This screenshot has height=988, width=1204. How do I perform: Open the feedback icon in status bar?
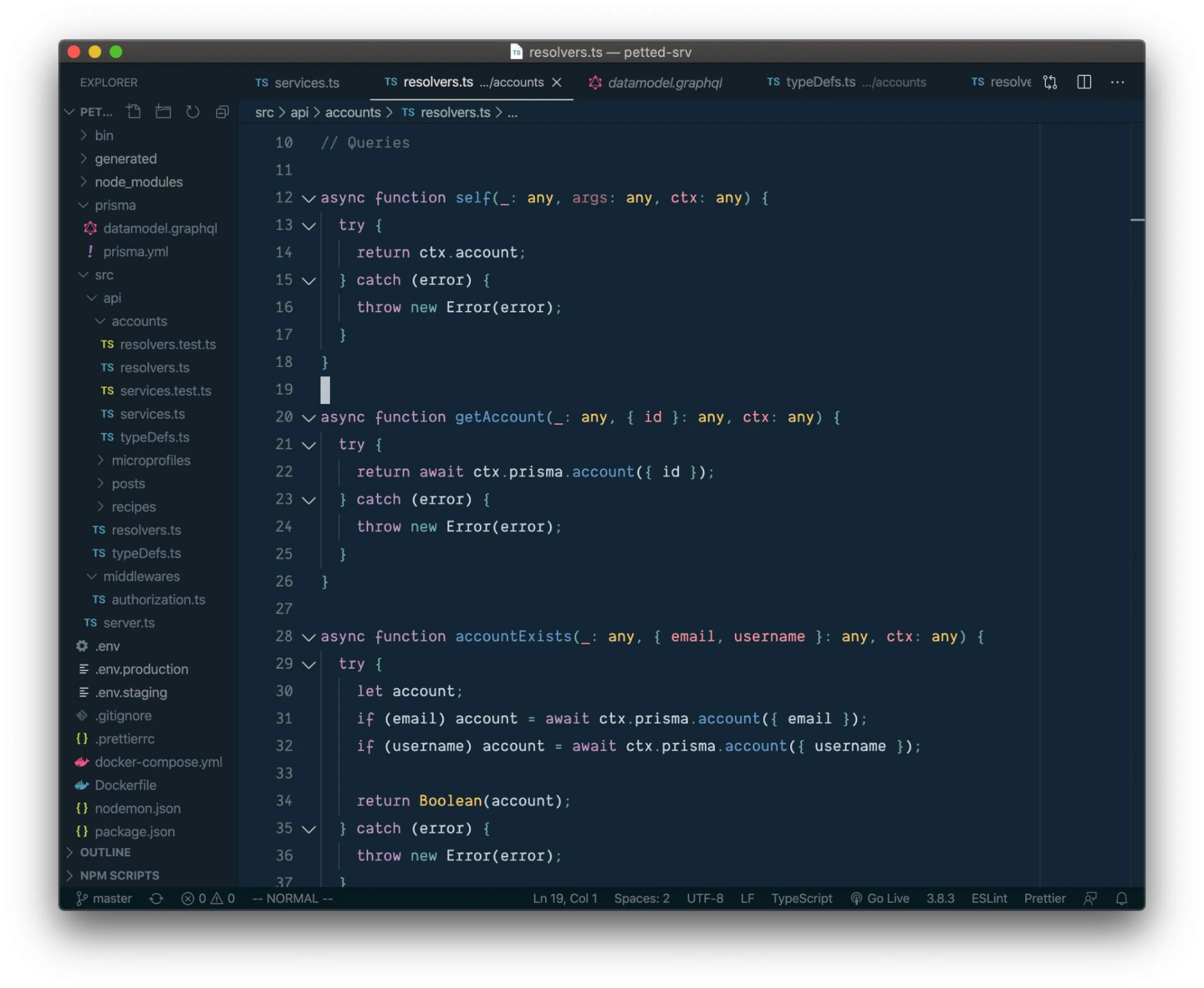(1090, 898)
